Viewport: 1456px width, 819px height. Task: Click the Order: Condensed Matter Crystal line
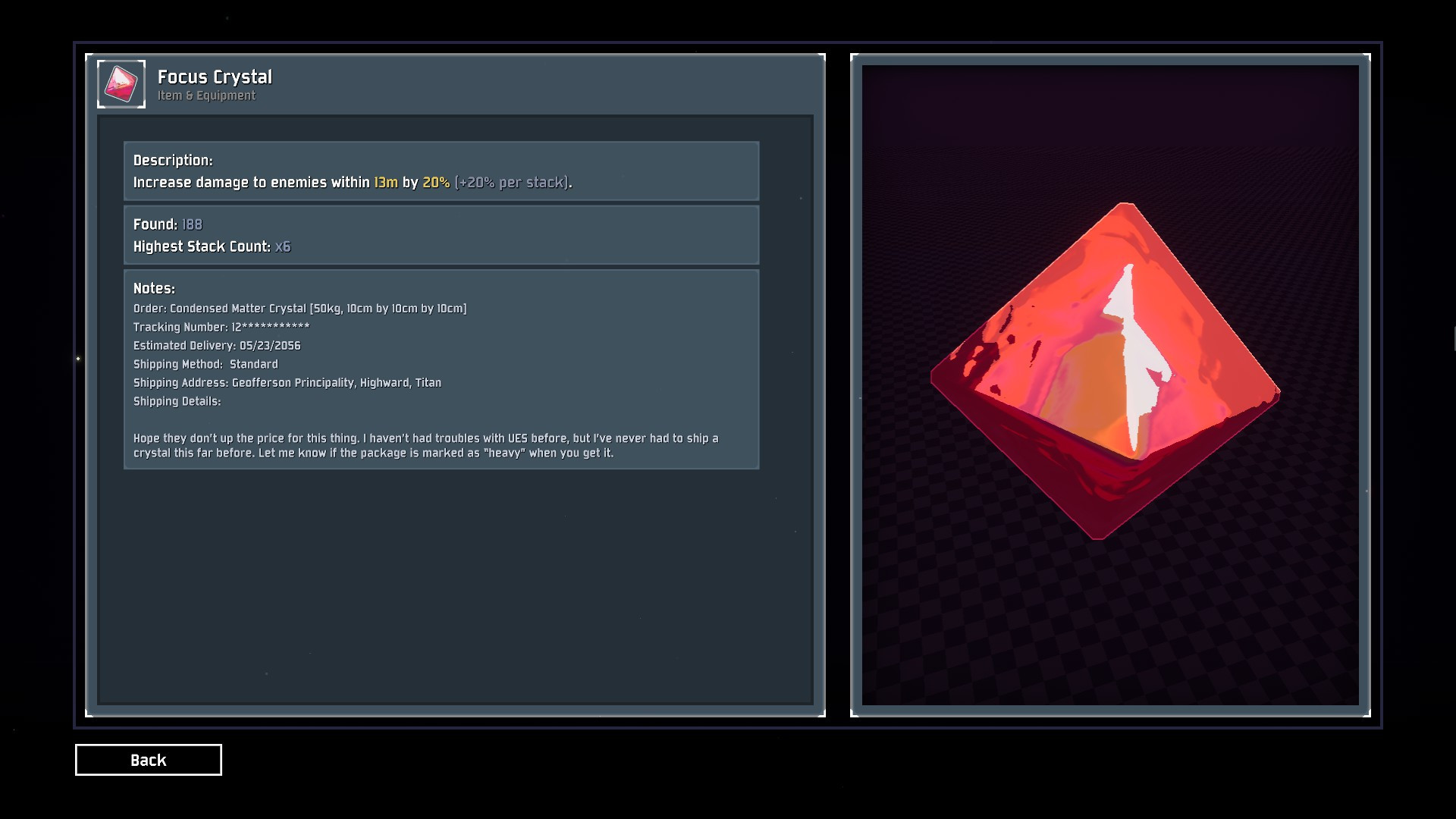pos(300,309)
